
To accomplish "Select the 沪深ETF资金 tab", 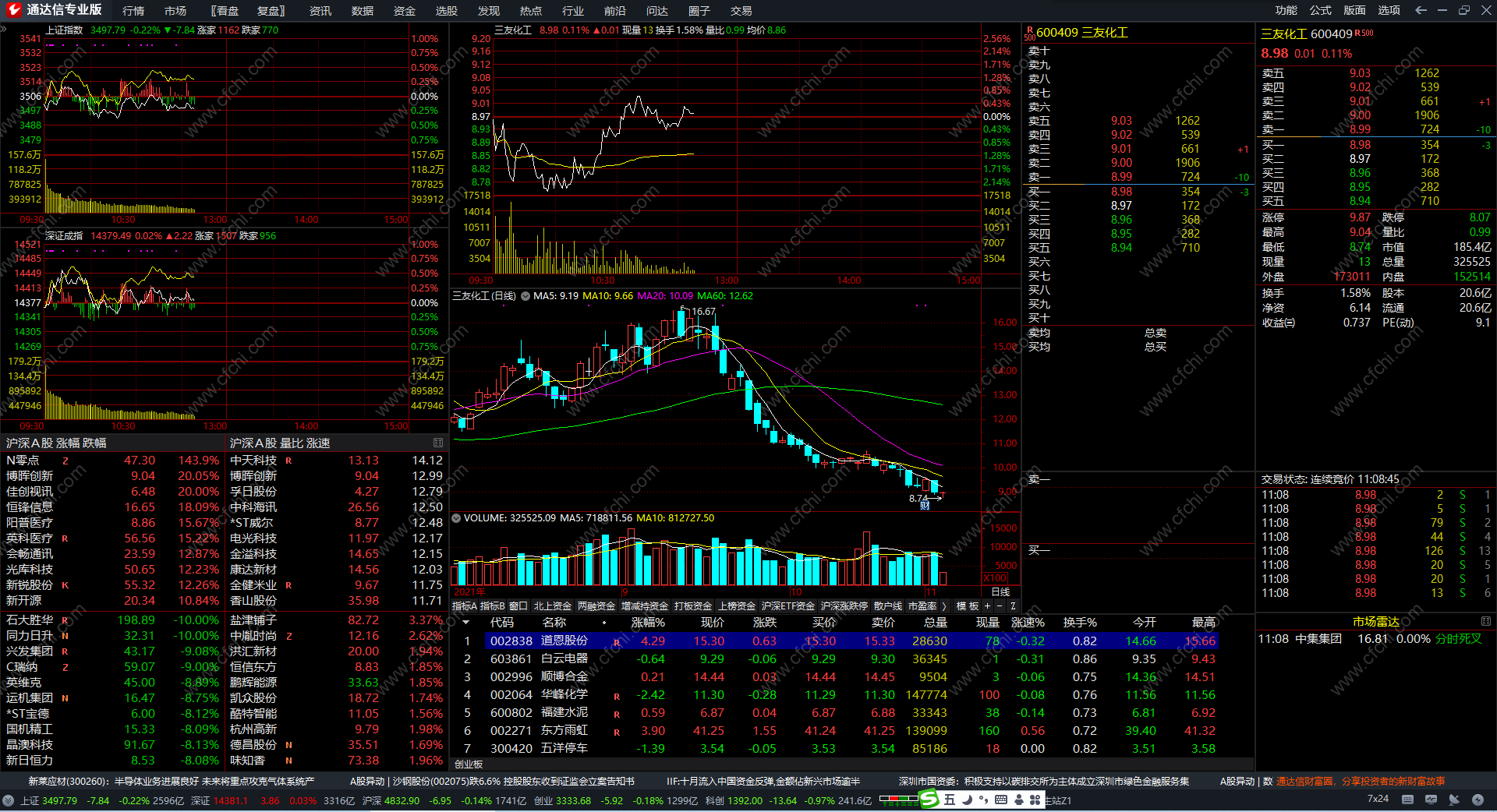I will pos(788,606).
